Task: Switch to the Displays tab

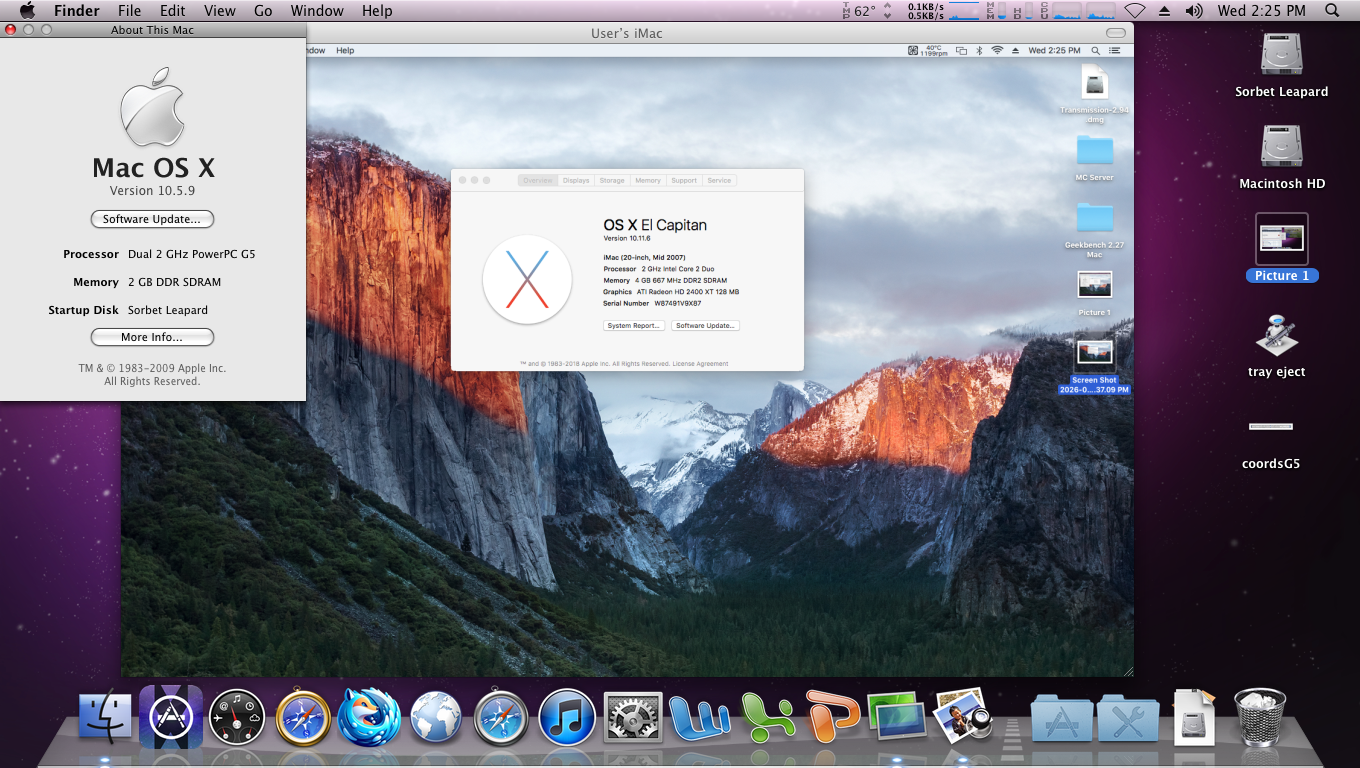Action: pyautogui.click(x=576, y=180)
